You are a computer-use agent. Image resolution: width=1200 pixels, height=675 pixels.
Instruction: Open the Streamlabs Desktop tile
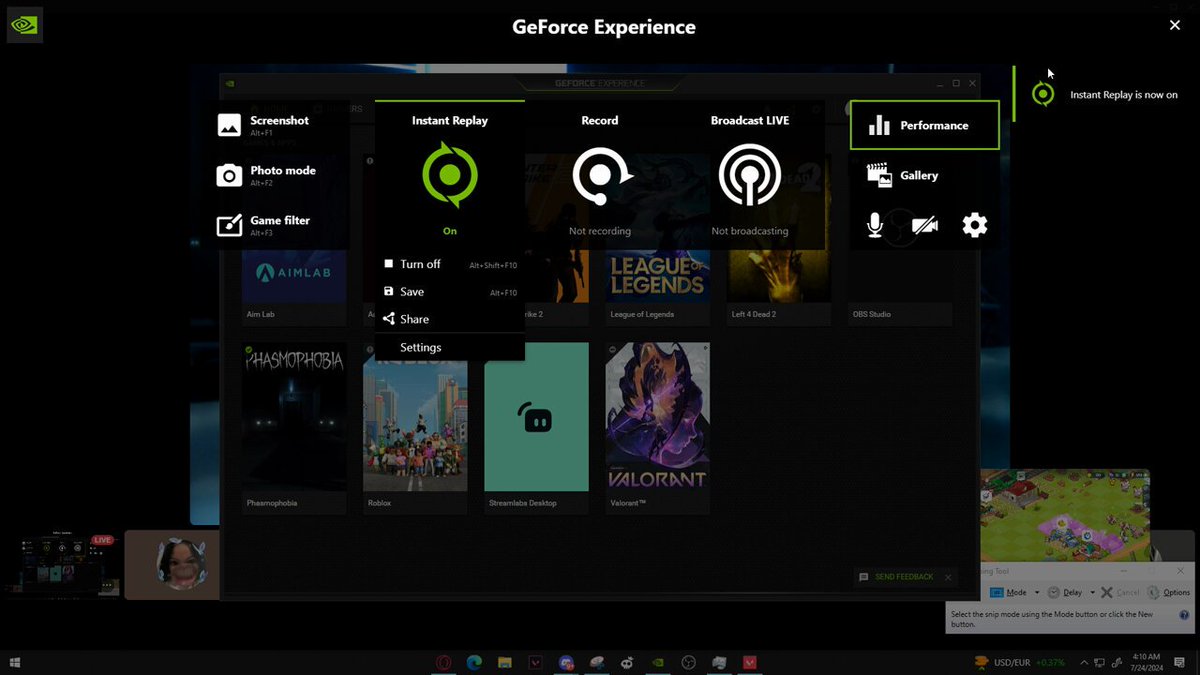coord(536,428)
